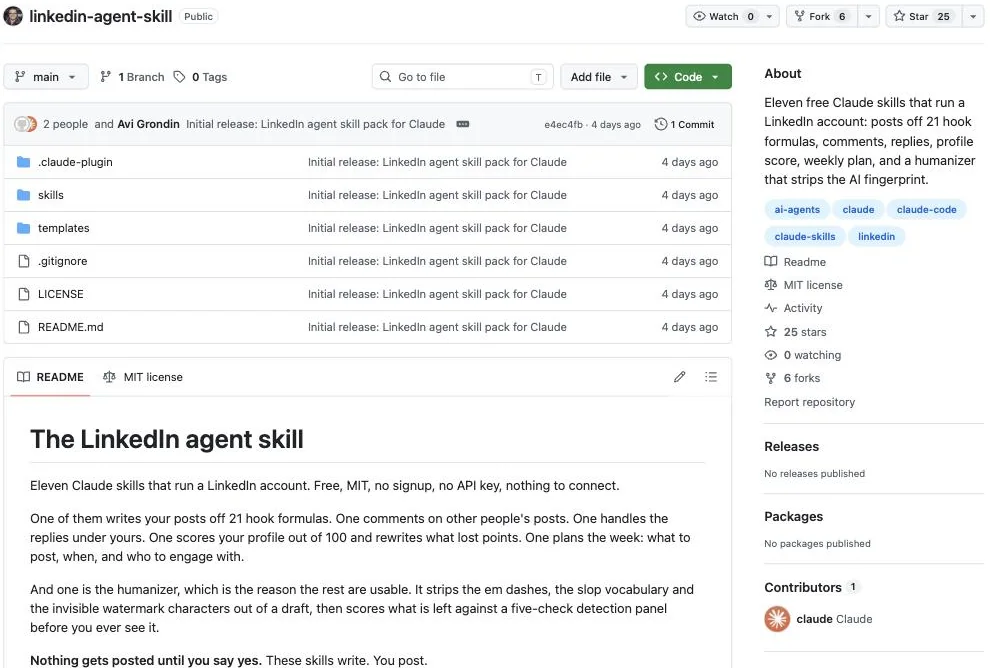Image resolution: width=990 pixels, height=668 pixels.
Task: View the 6 forks link
Action: pyautogui.click(x=792, y=378)
